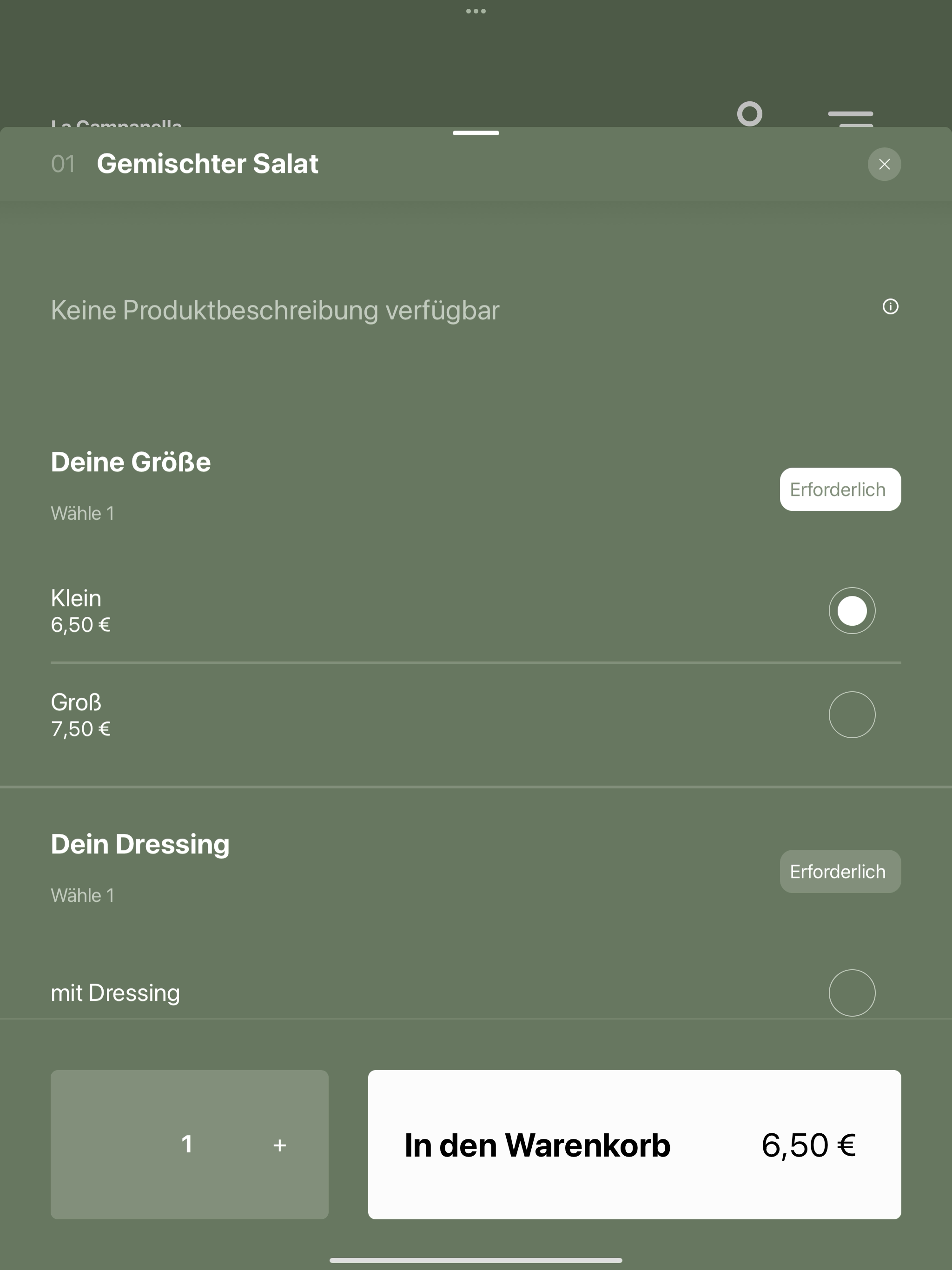The width and height of the screenshot is (952, 1270).
Task: Increase quantity with the plus icon
Action: click(x=280, y=1145)
